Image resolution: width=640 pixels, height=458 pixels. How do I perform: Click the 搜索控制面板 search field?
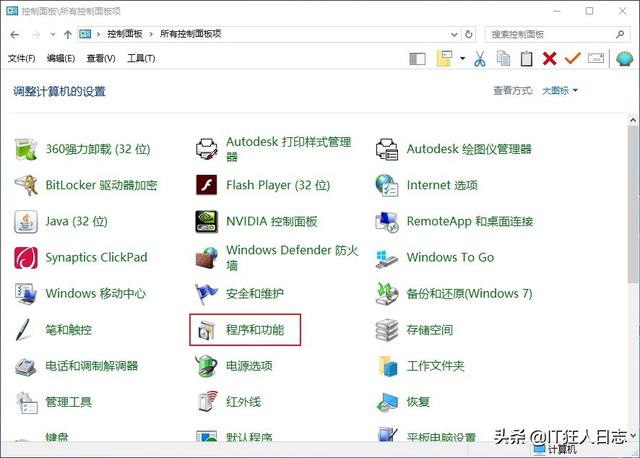point(557,35)
